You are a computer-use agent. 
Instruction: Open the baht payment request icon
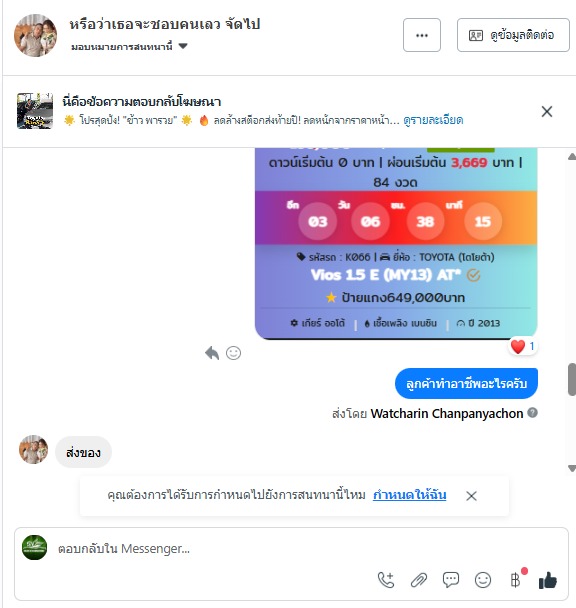coord(516,580)
